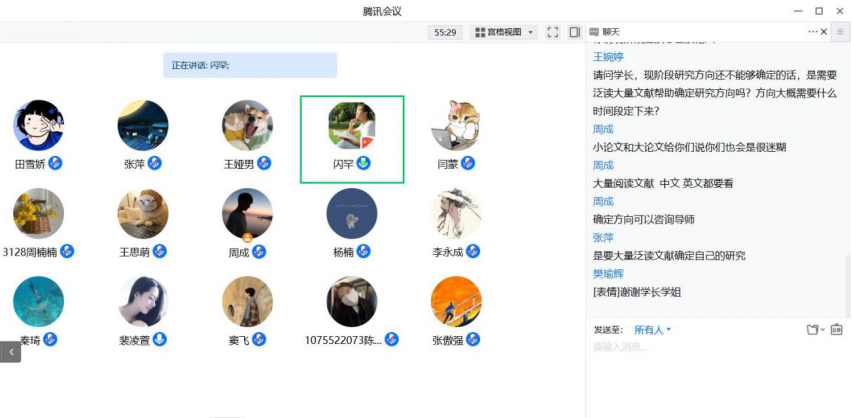Open the 宫格视图 layout dropdown
Screen dimensions: 852x418
[x=504, y=33]
